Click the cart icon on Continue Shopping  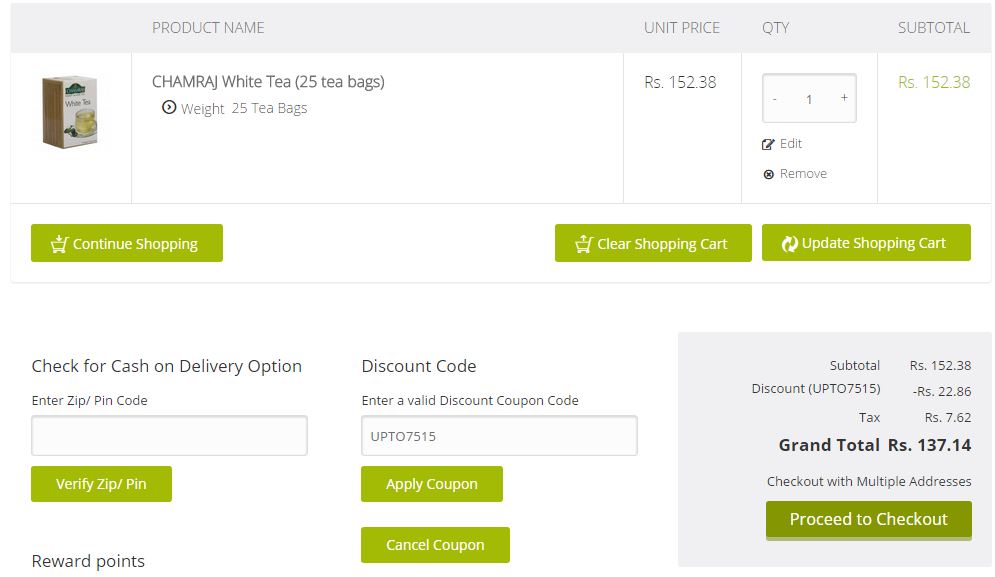coord(59,243)
